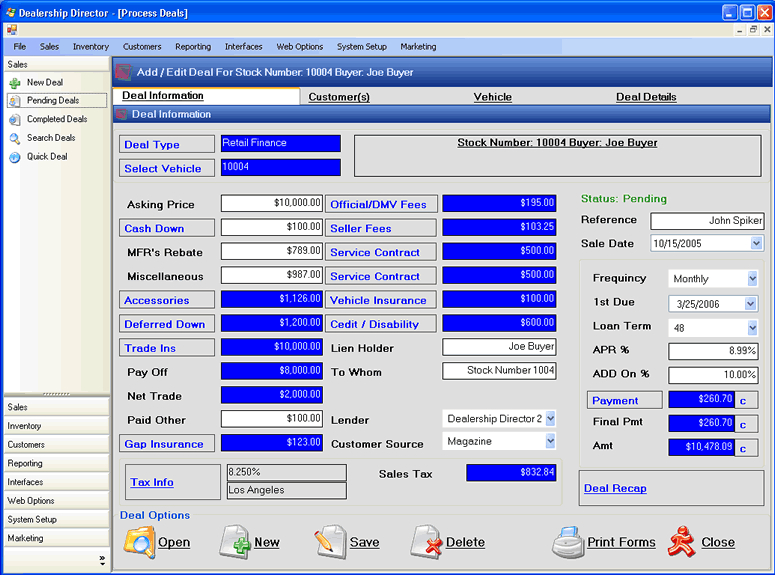
Task: Open the Lender combo box arrow
Action: tap(550, 419)
